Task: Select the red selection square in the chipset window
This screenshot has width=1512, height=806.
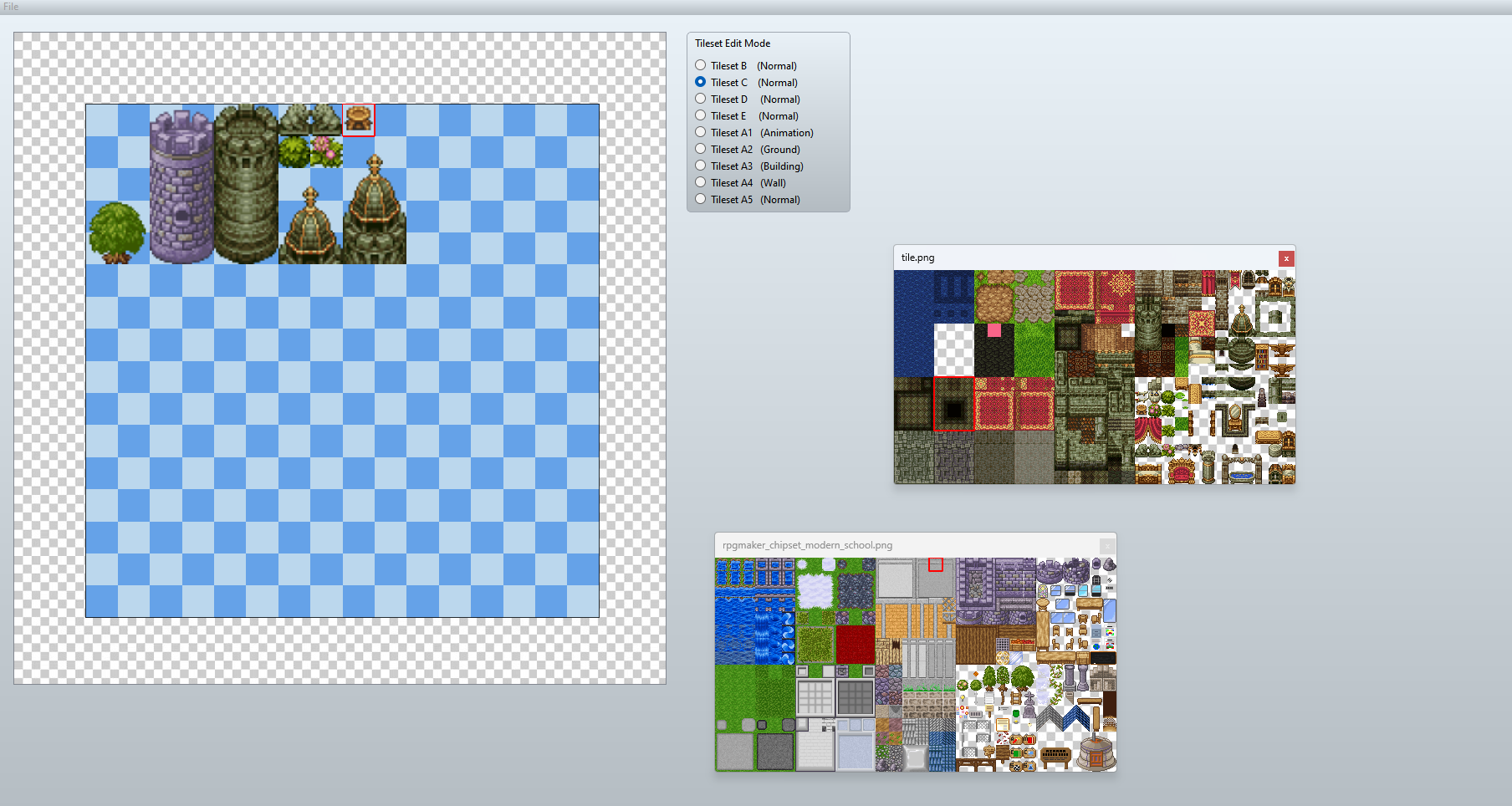Action: tap(936, 564)
